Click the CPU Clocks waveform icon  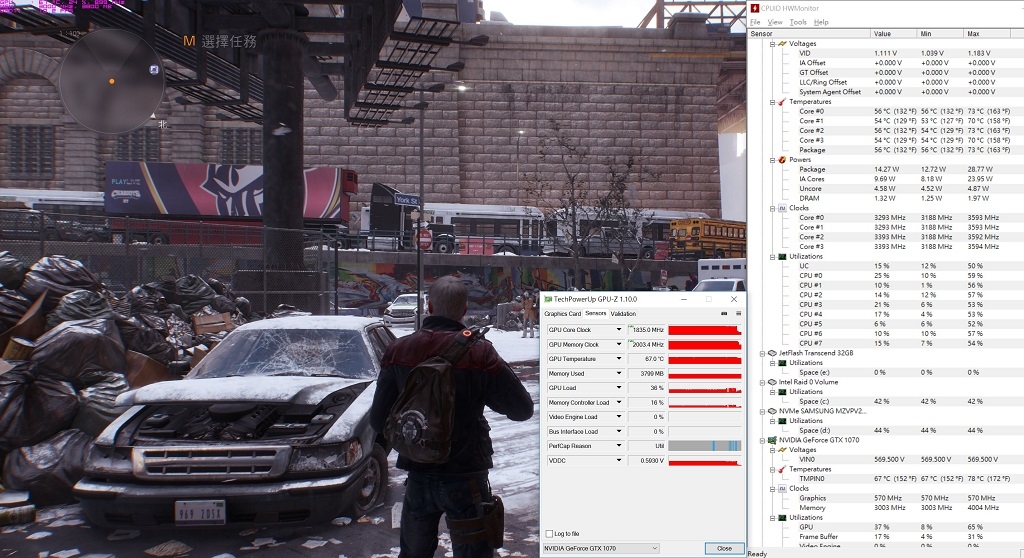tap(782, 208)
